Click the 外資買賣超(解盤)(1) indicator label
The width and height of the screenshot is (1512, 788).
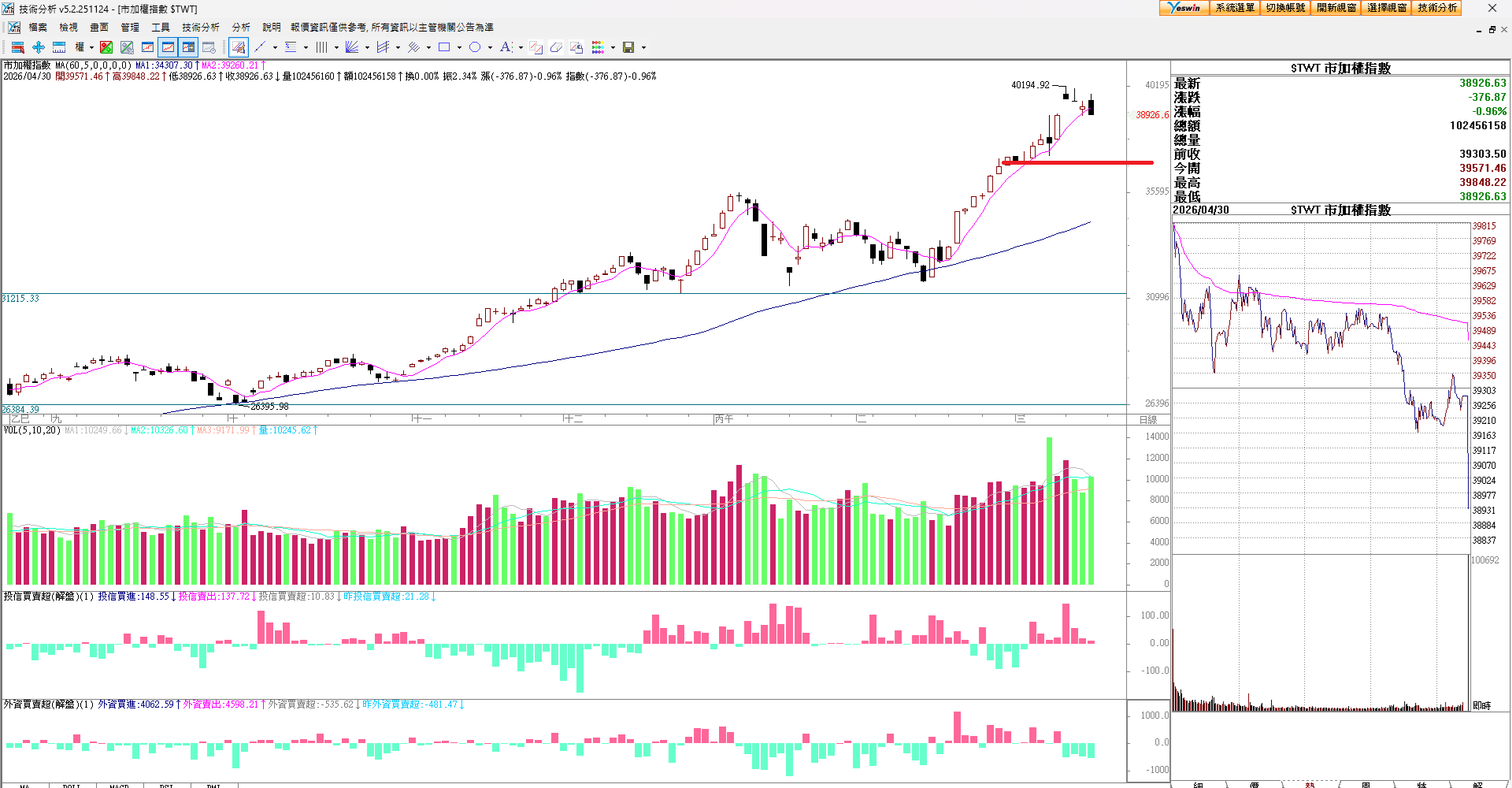(49, 704)
